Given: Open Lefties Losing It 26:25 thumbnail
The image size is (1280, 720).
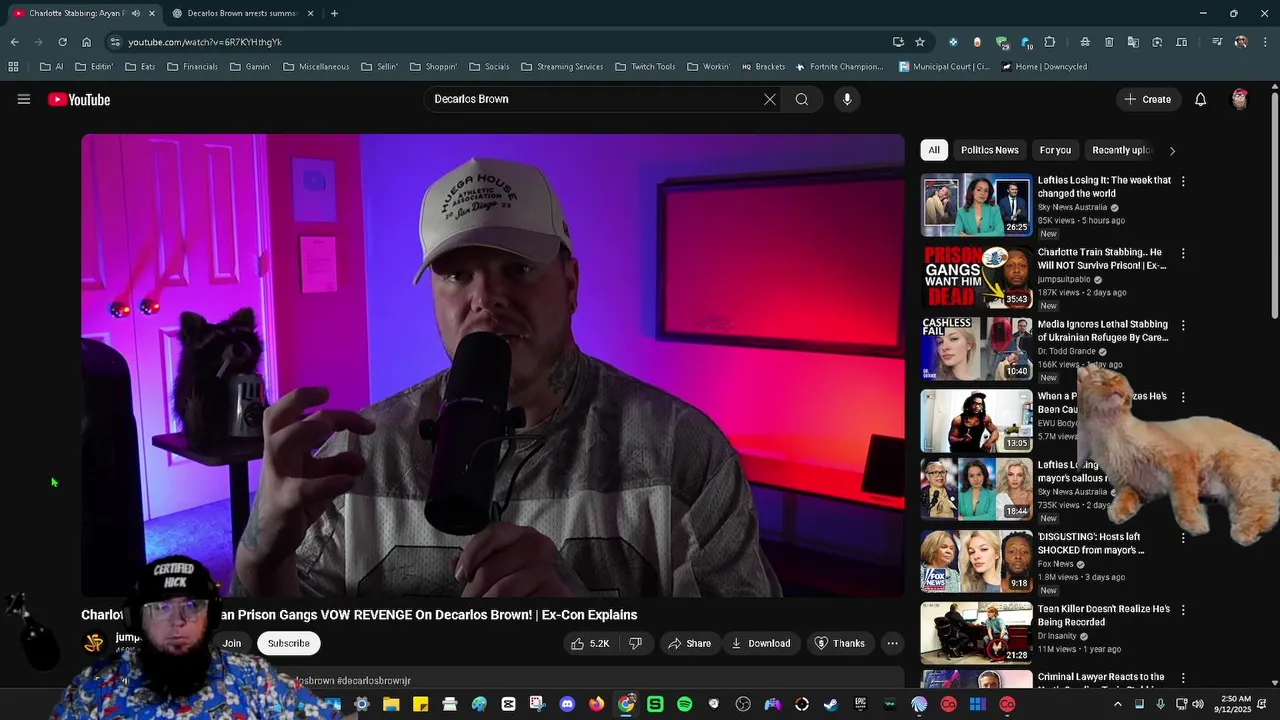Looking at the screenshot, I should tap(977, 205).
